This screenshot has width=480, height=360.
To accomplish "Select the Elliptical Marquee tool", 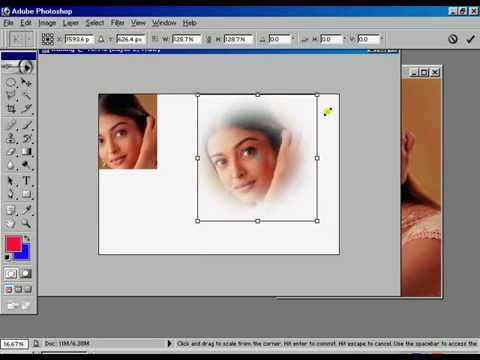I will [x=11, y=82].
